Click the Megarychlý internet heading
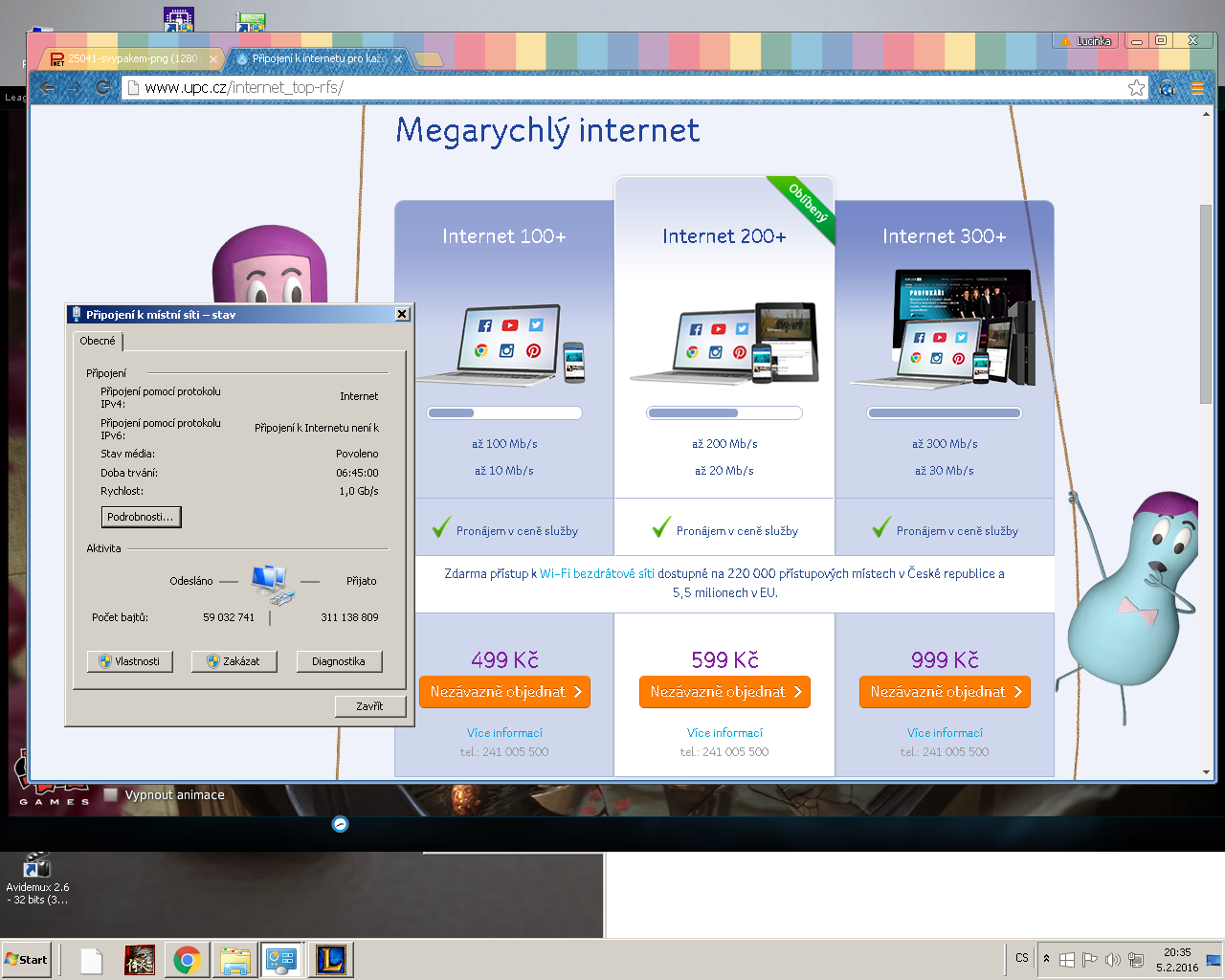This screenshot has height=980, width=1225. (x=547, y=131)
